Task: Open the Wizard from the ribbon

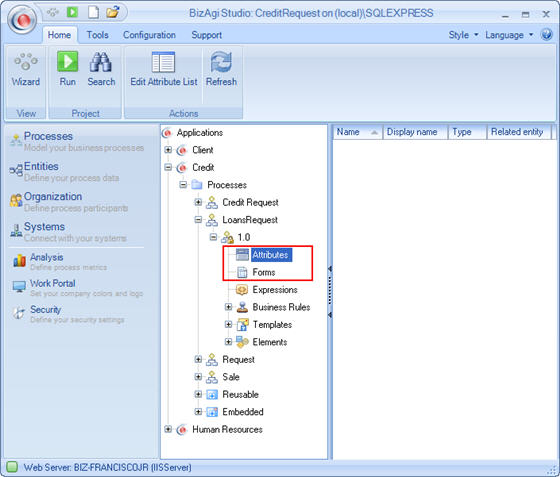Action: [25, 70]
